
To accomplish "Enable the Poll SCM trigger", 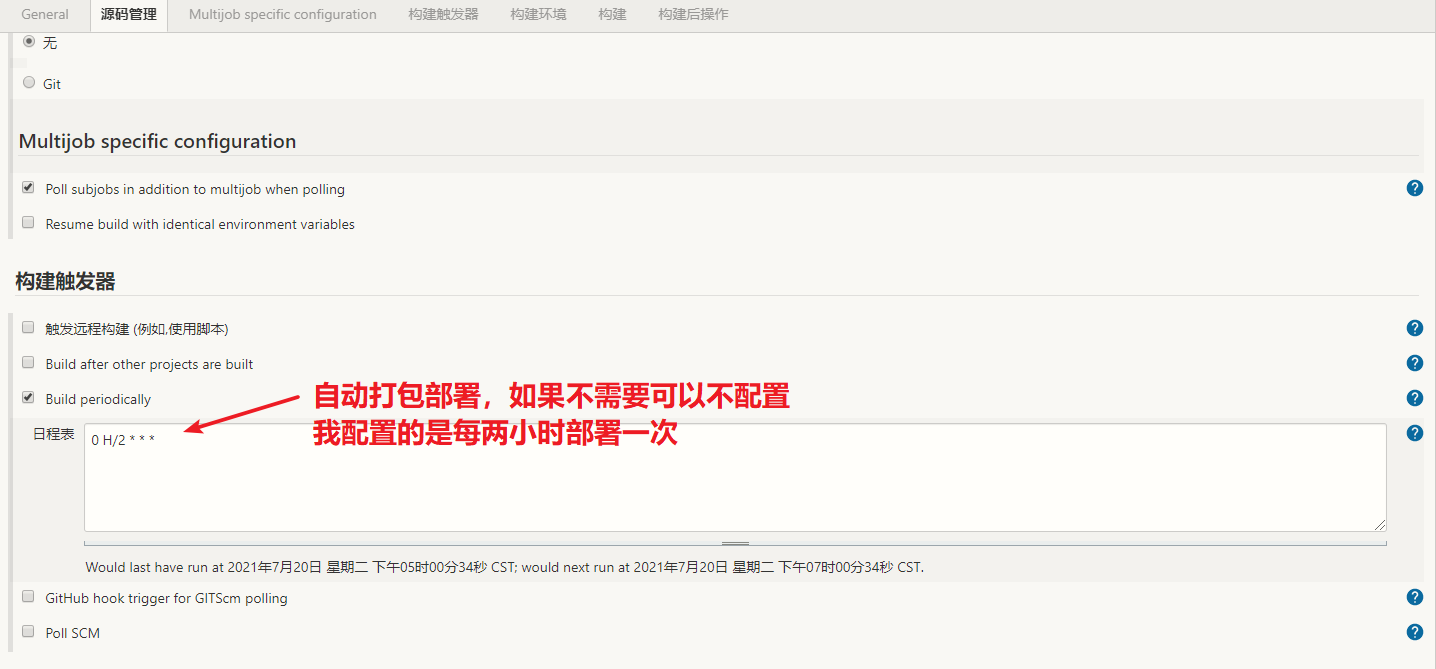I will coord(27,630).
